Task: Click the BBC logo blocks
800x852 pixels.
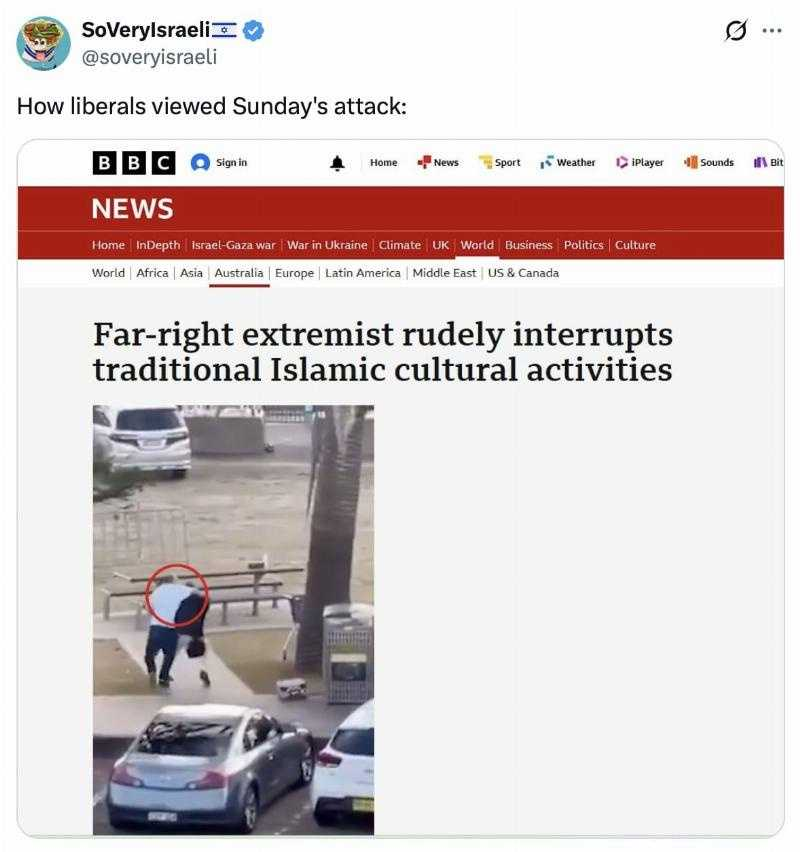Action: (x=134, y=162)
